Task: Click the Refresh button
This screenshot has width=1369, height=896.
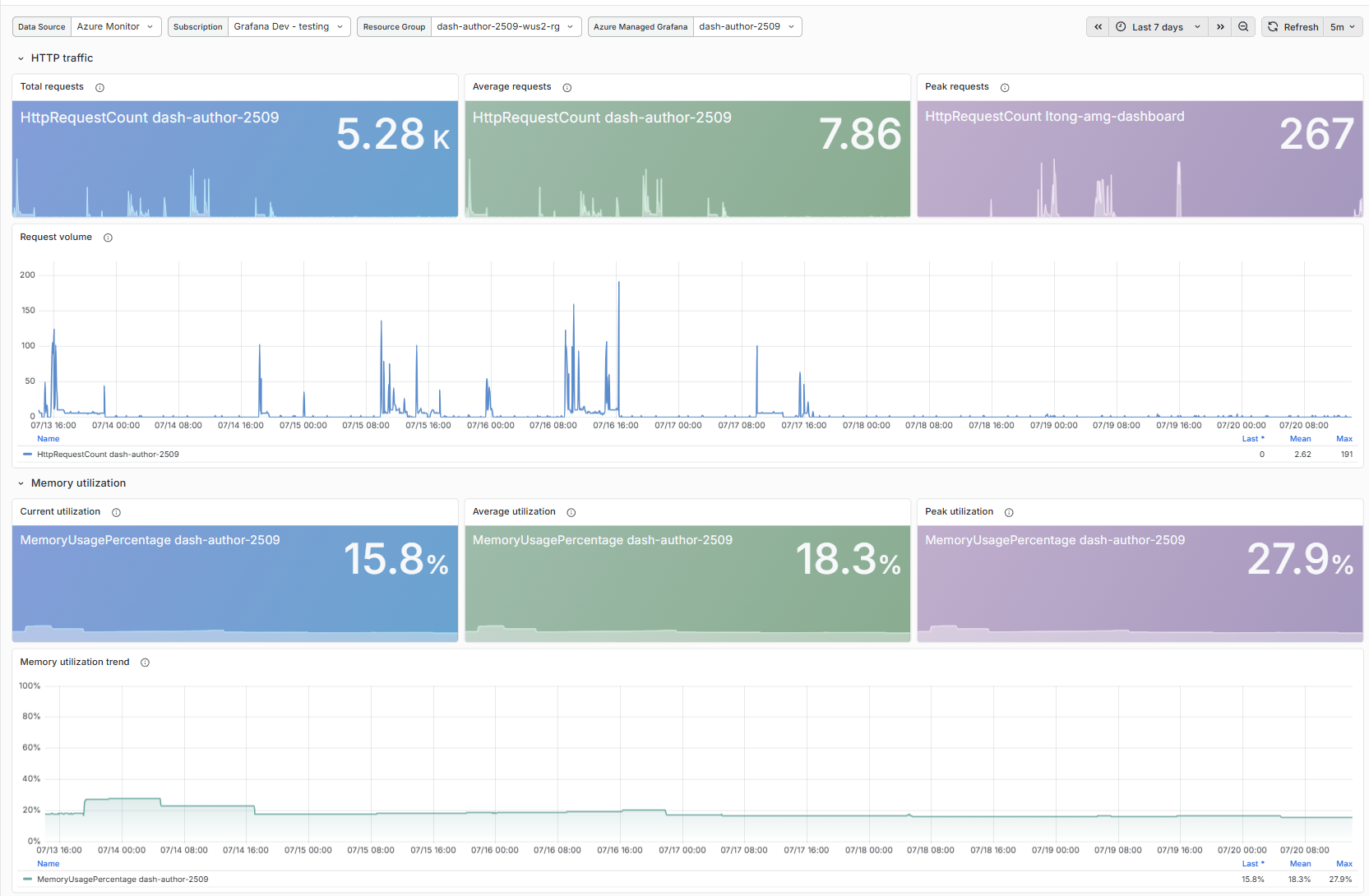Action: click(1293, 27)
